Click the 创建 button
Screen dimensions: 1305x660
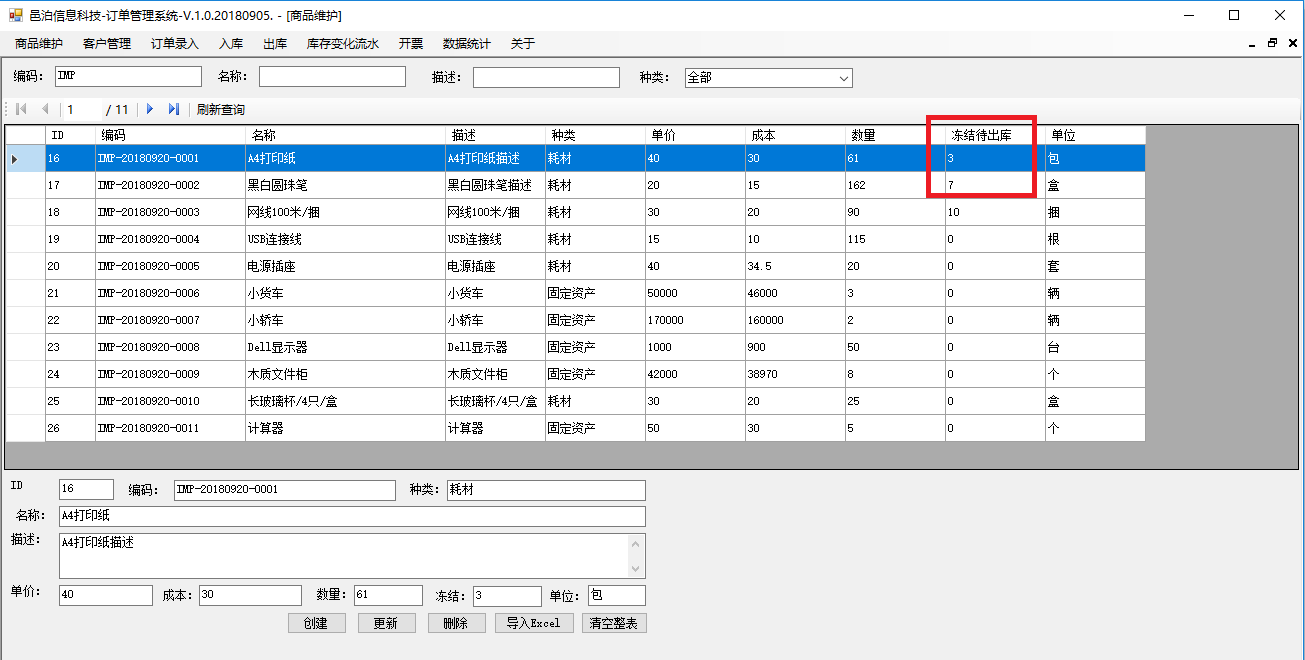click(317, 623)
